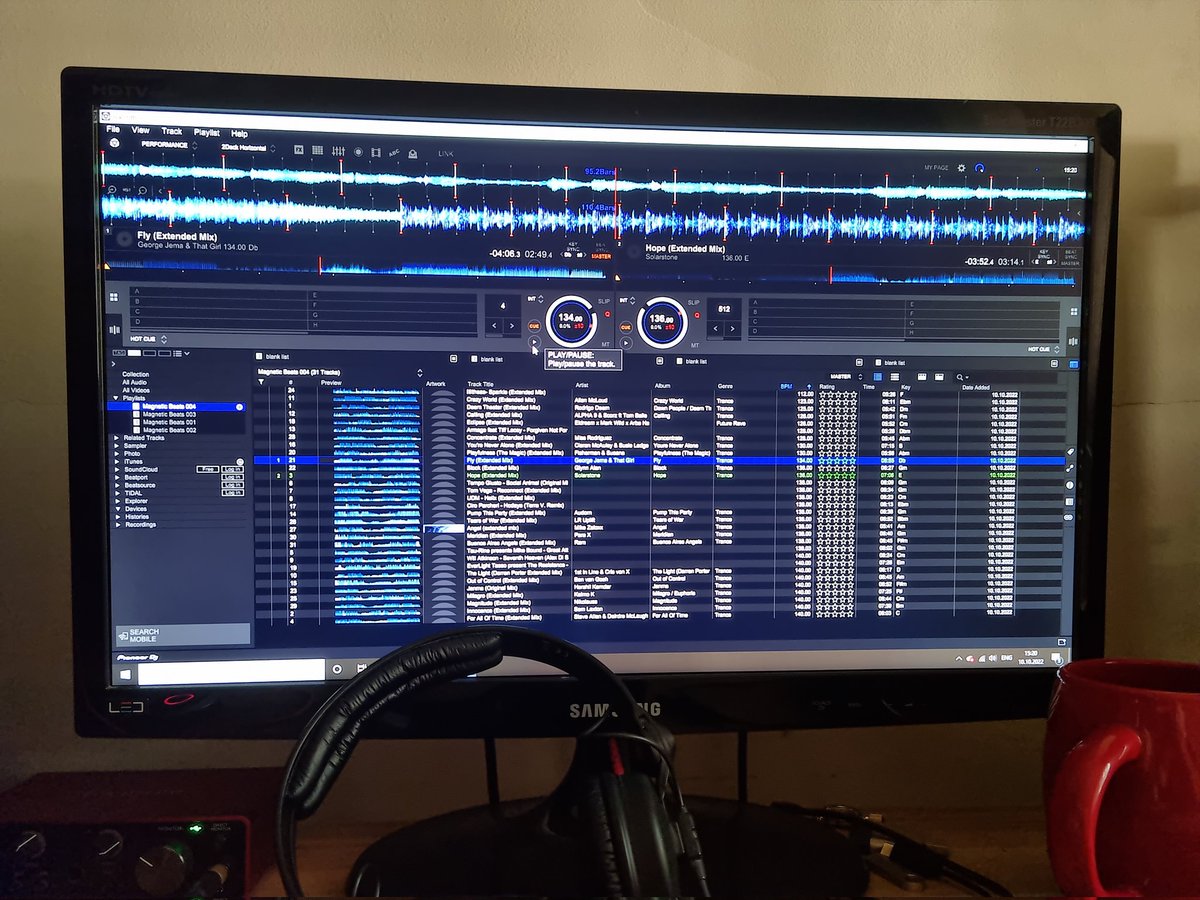Image resolution: width=1200 pixels, height=900 pixels.
Task: Open the PERFORMANCE mode dropdown
Action: click(x=168, y=145)
